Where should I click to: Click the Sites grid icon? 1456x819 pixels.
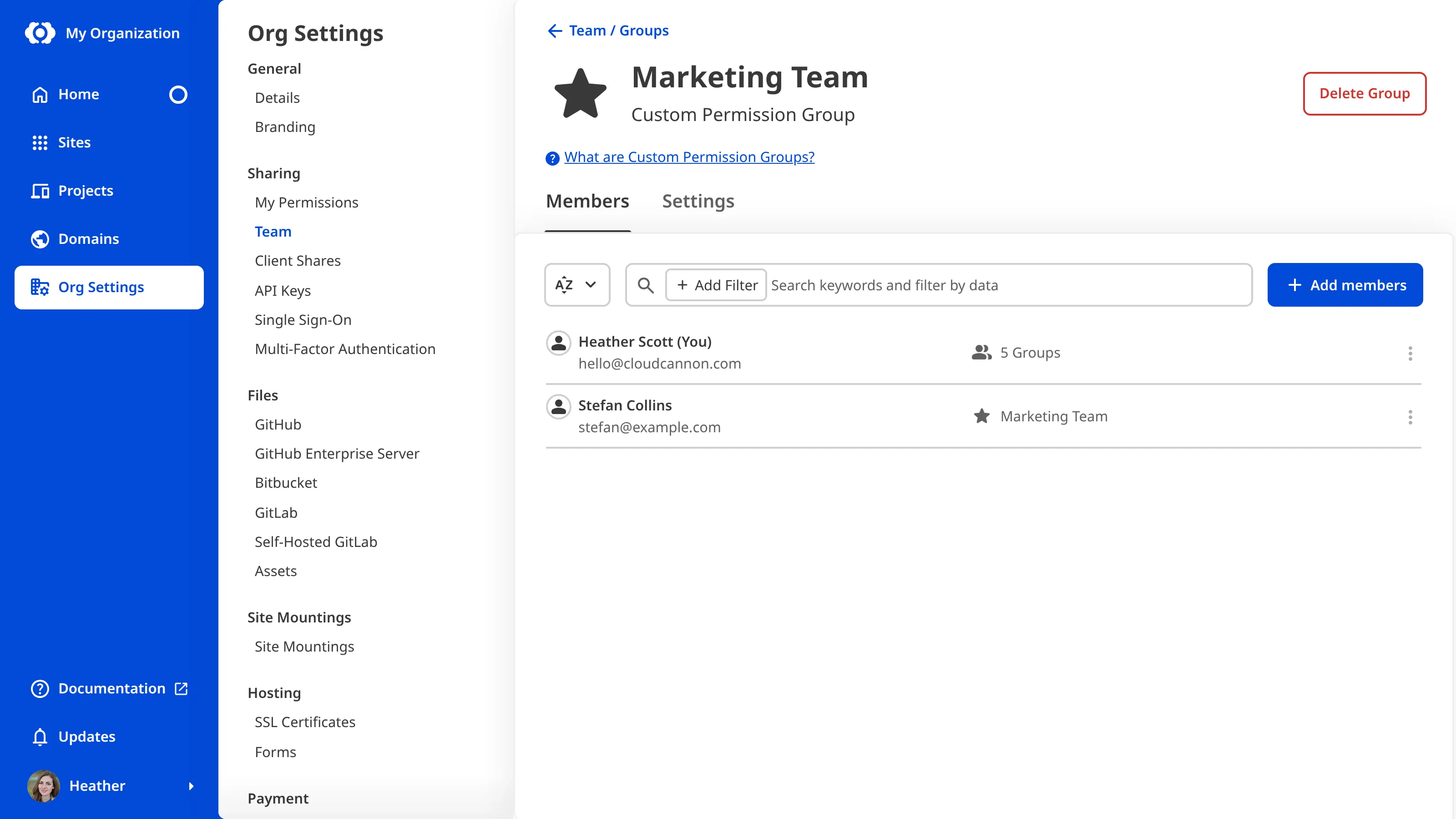tap(40, 142)
